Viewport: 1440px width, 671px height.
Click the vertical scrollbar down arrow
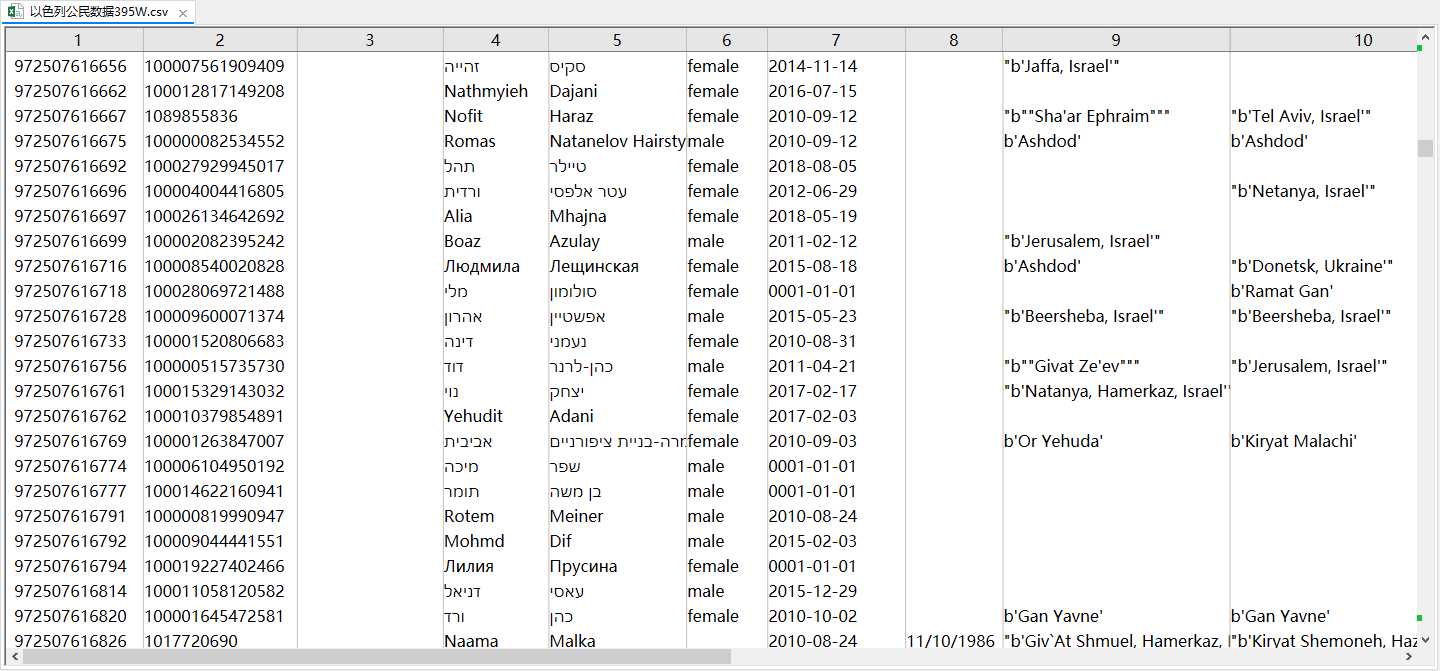click(x=1425, y=639)
